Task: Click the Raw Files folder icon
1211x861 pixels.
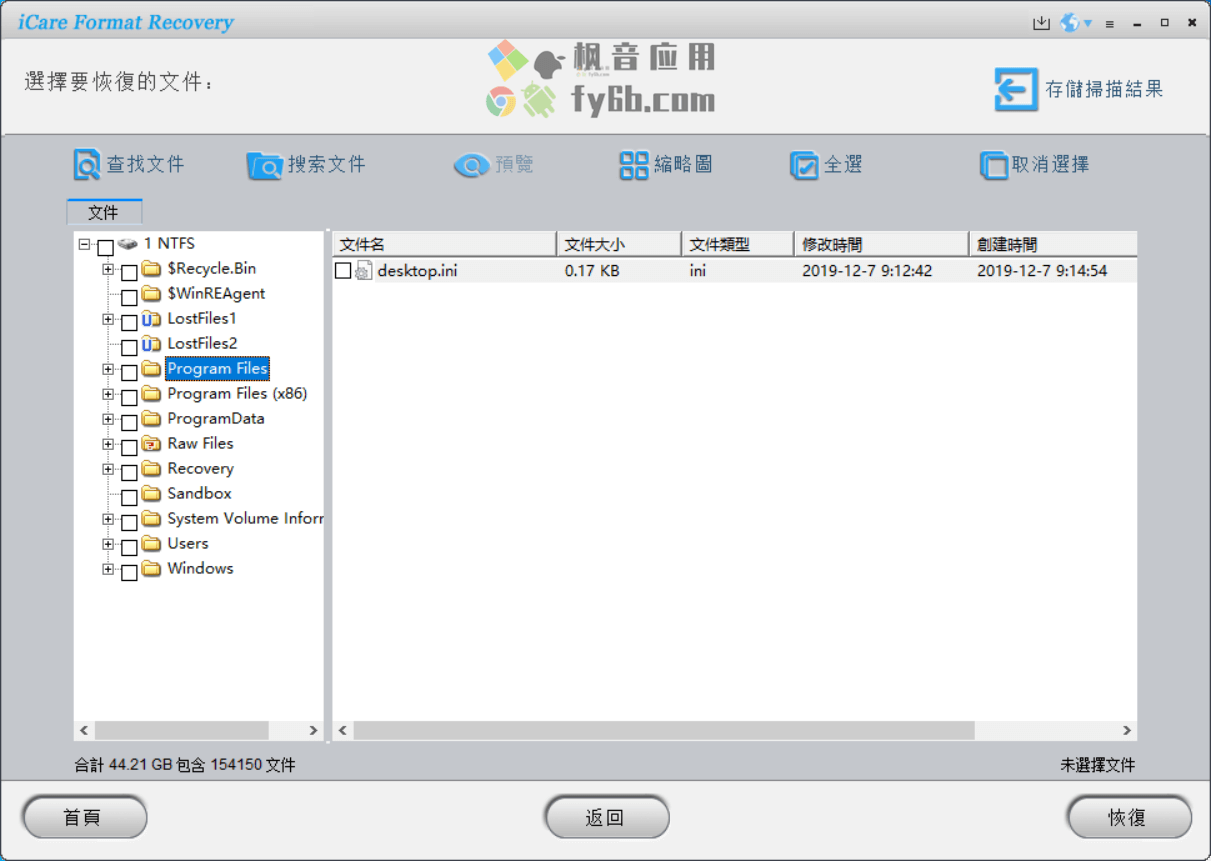Action: pyautogui.click(x=151, y=444)
